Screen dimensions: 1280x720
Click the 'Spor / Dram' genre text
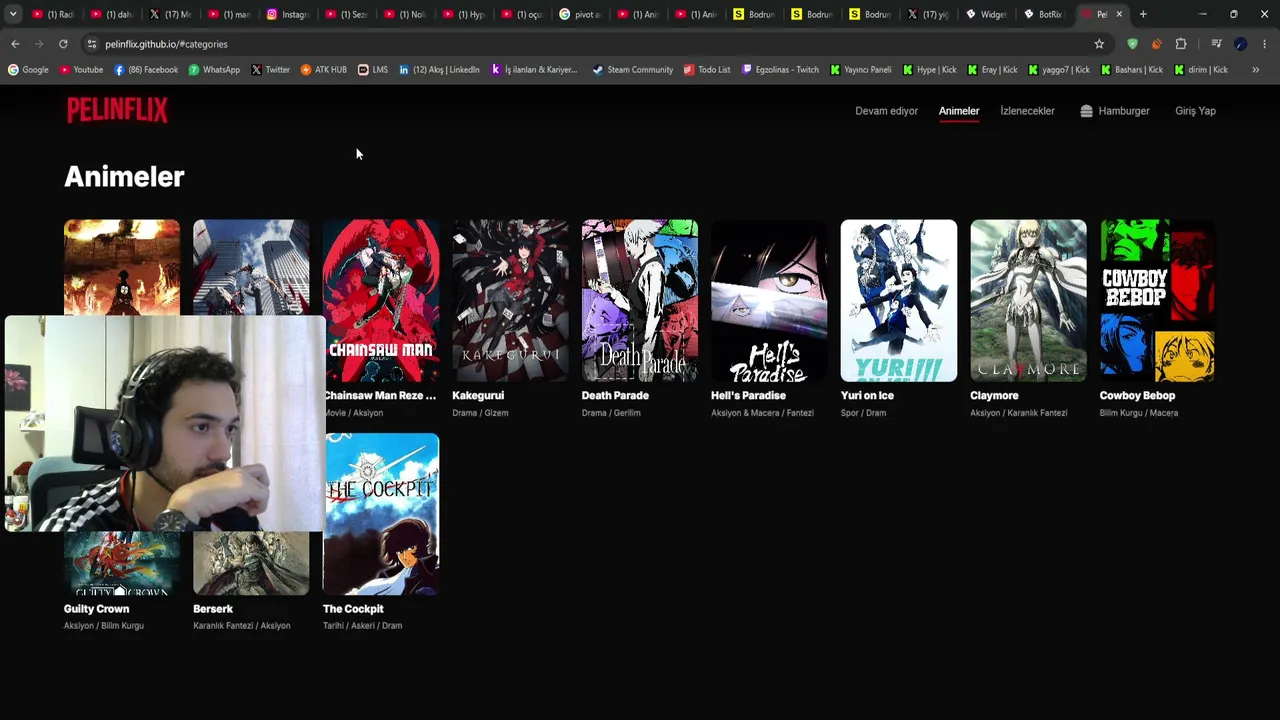[x=864, y=413]
